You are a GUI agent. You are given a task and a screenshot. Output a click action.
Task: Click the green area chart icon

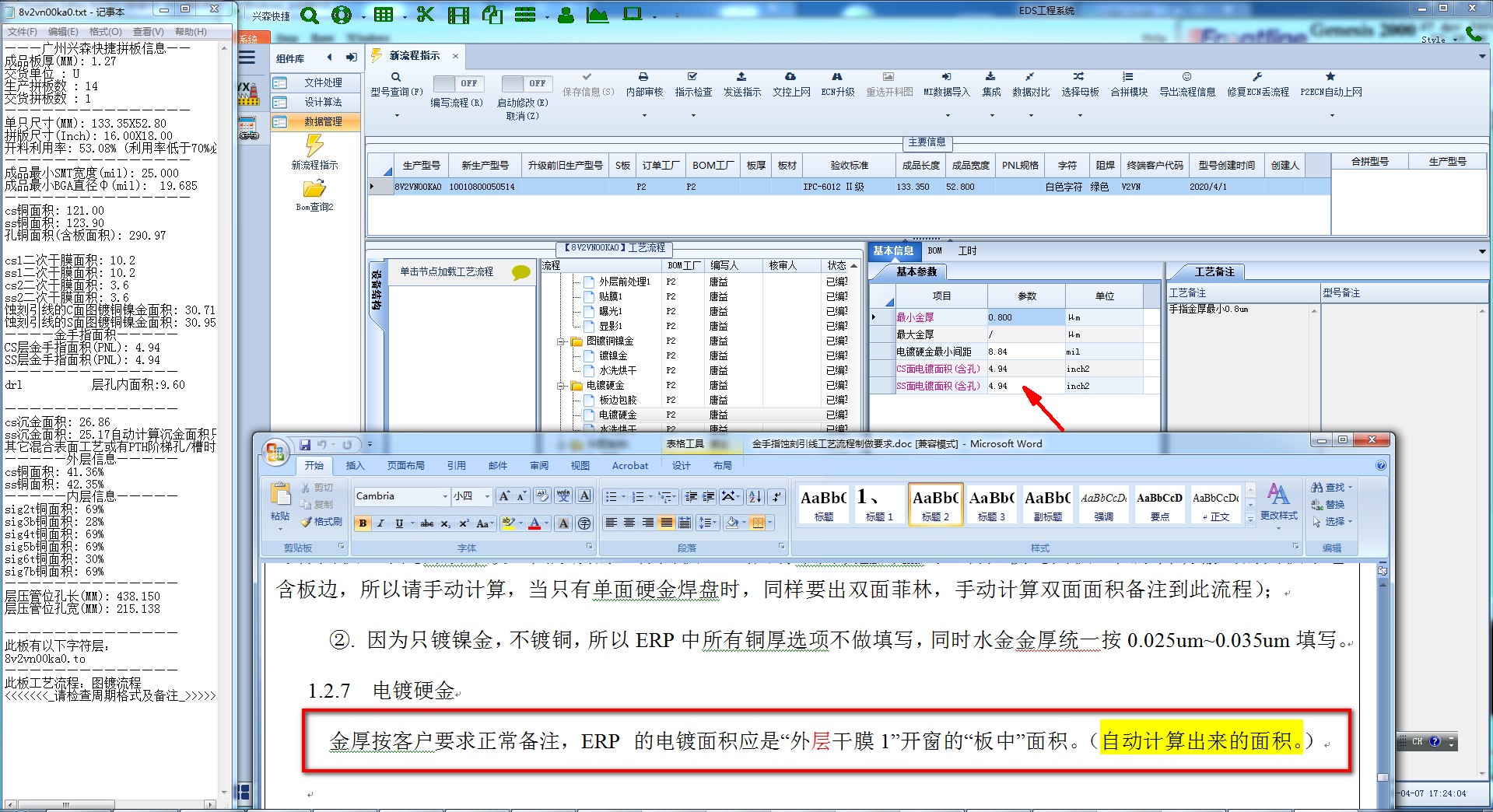(x=597, y=15)
